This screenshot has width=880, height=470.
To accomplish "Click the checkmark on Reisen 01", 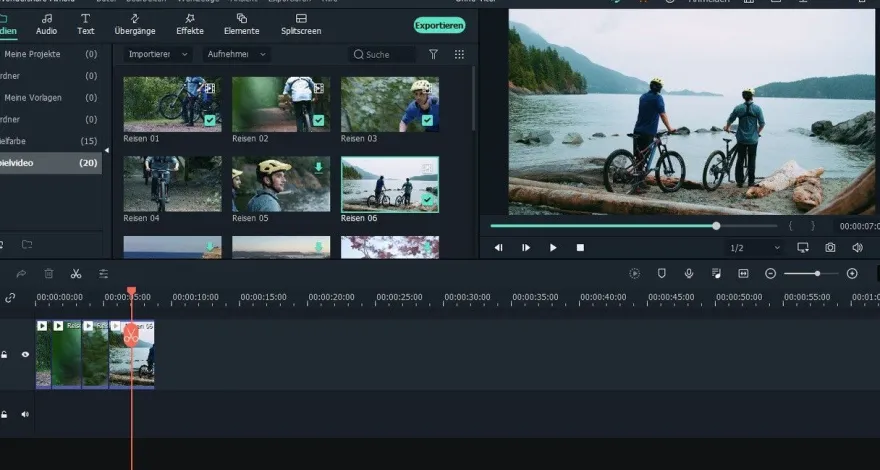I will point(210,120).
